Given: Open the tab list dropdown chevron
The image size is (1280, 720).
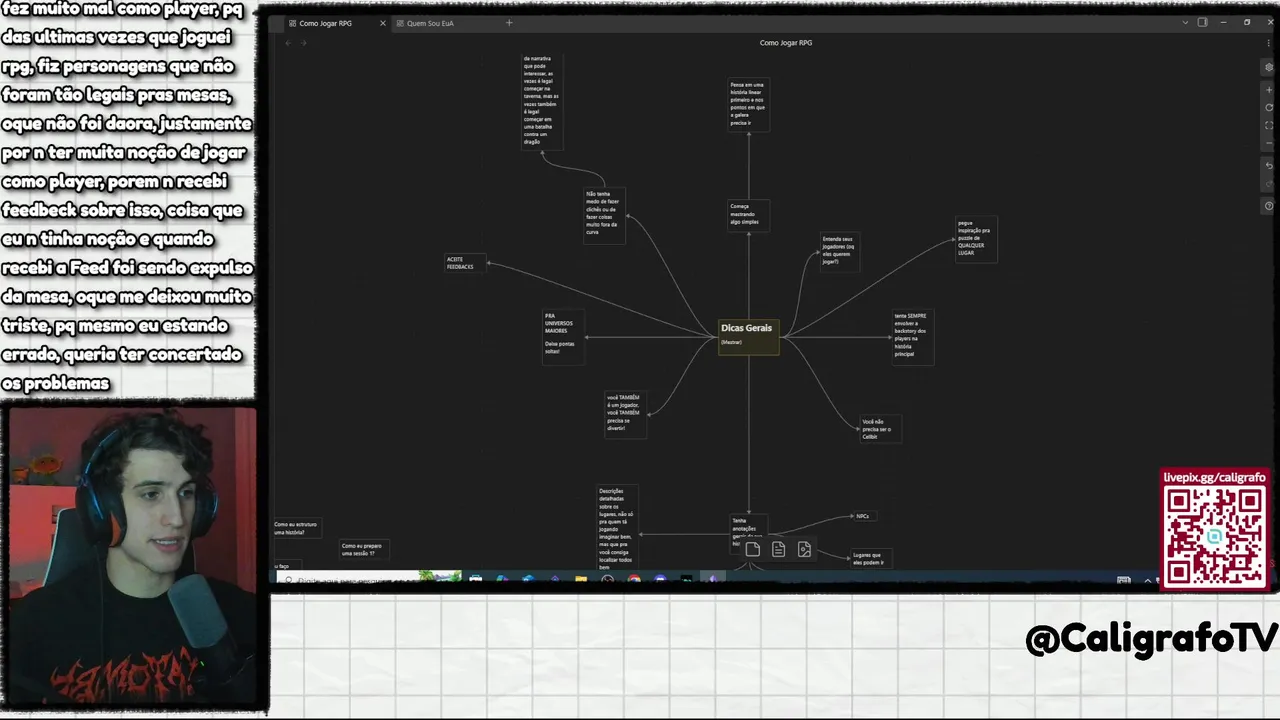Looking at the screenshot, I should coord(1186,22).
